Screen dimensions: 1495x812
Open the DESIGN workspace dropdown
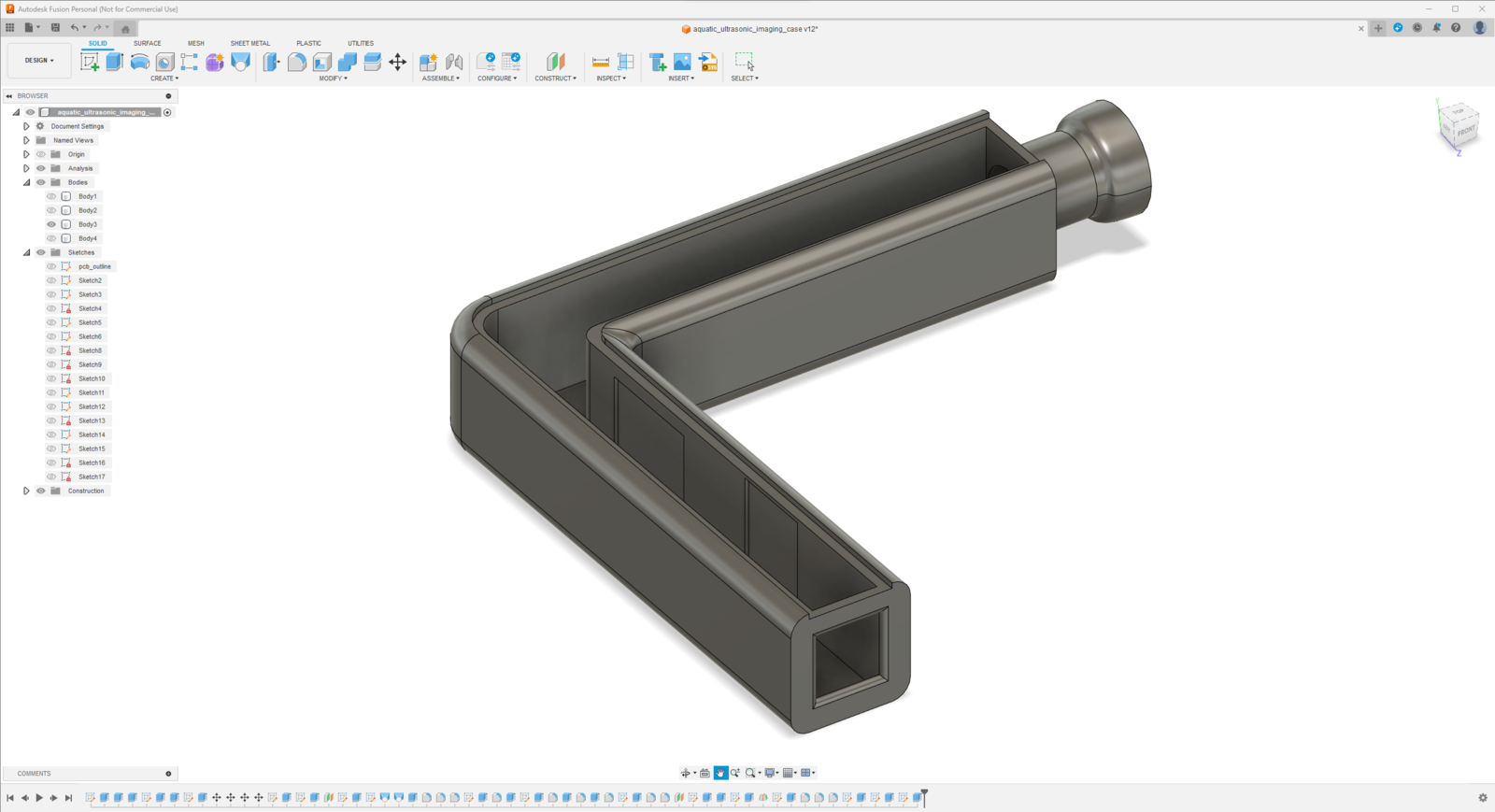point(39,61)
